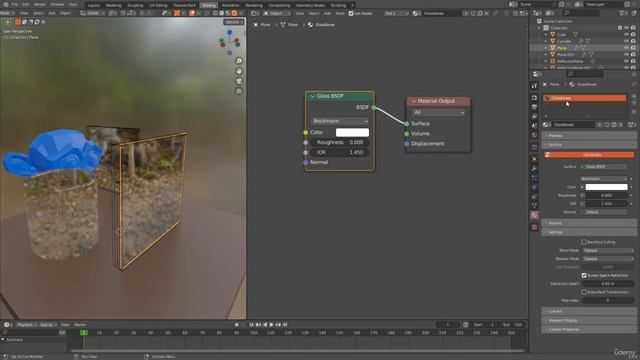
Task: Open the Texture properties tab icon
Action: 534,227
